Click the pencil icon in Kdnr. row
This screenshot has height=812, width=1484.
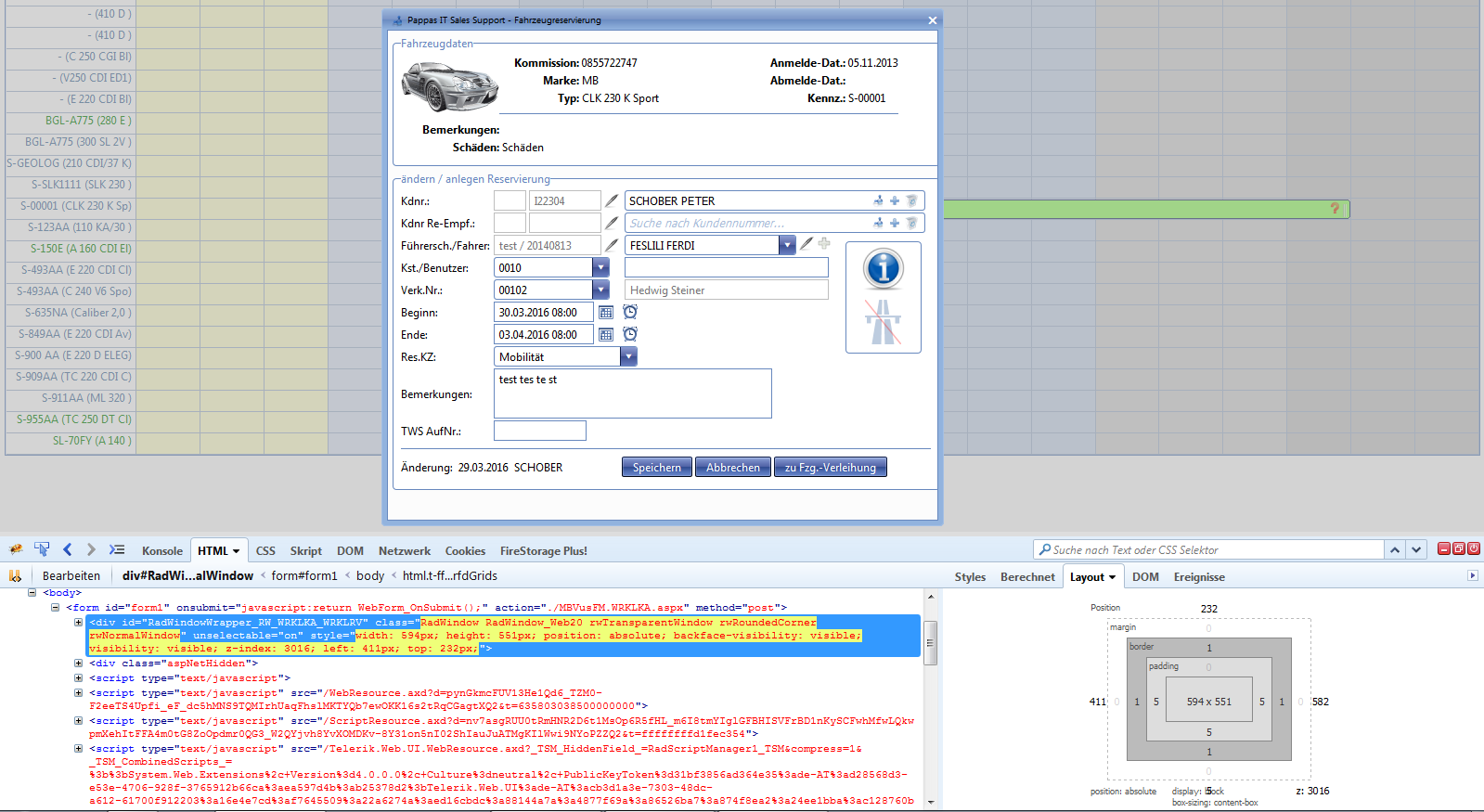pos(612,200)
